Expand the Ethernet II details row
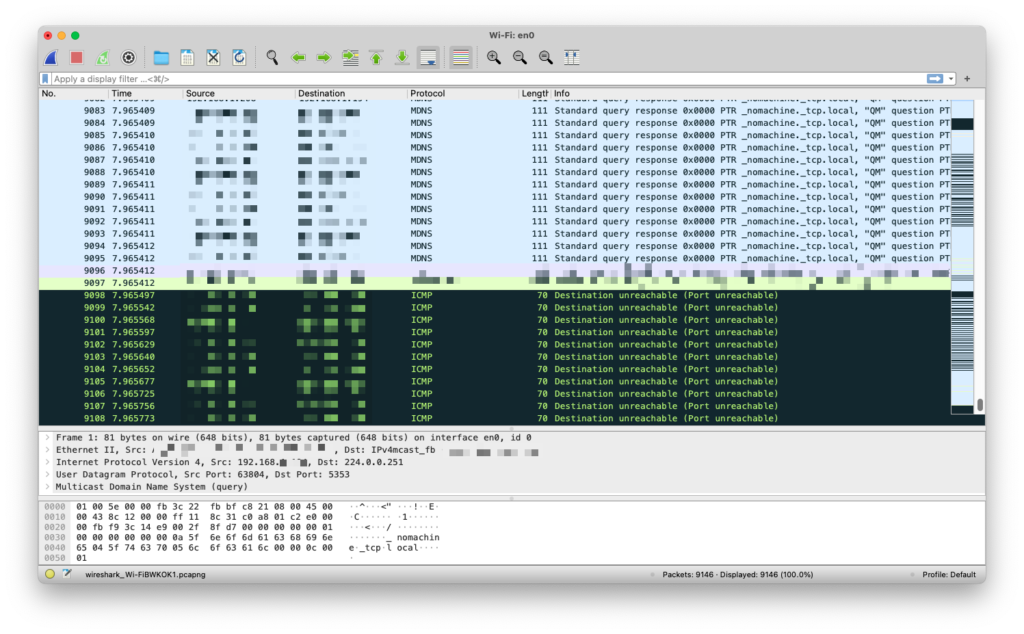The width and height of the screenshot is (1024, 634). tap(47, 450)
